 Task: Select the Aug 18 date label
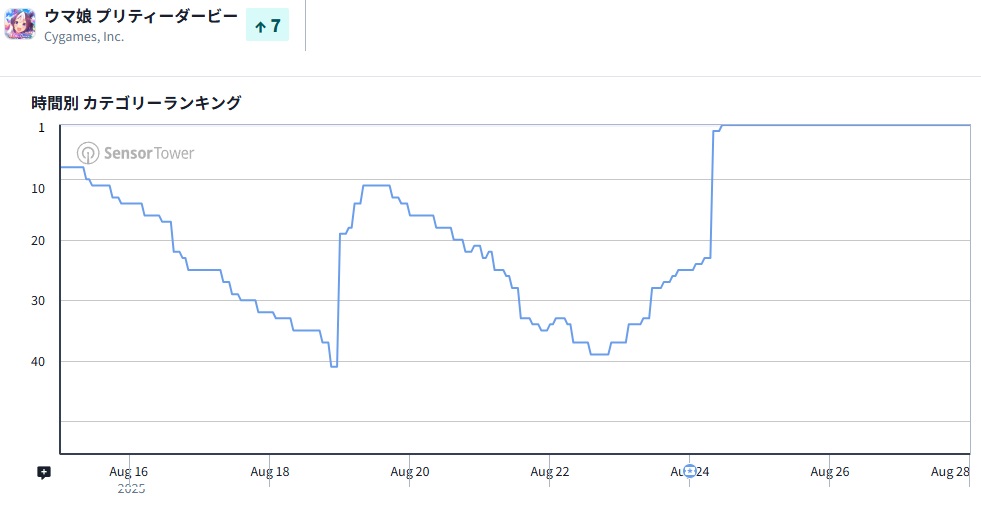270,471
